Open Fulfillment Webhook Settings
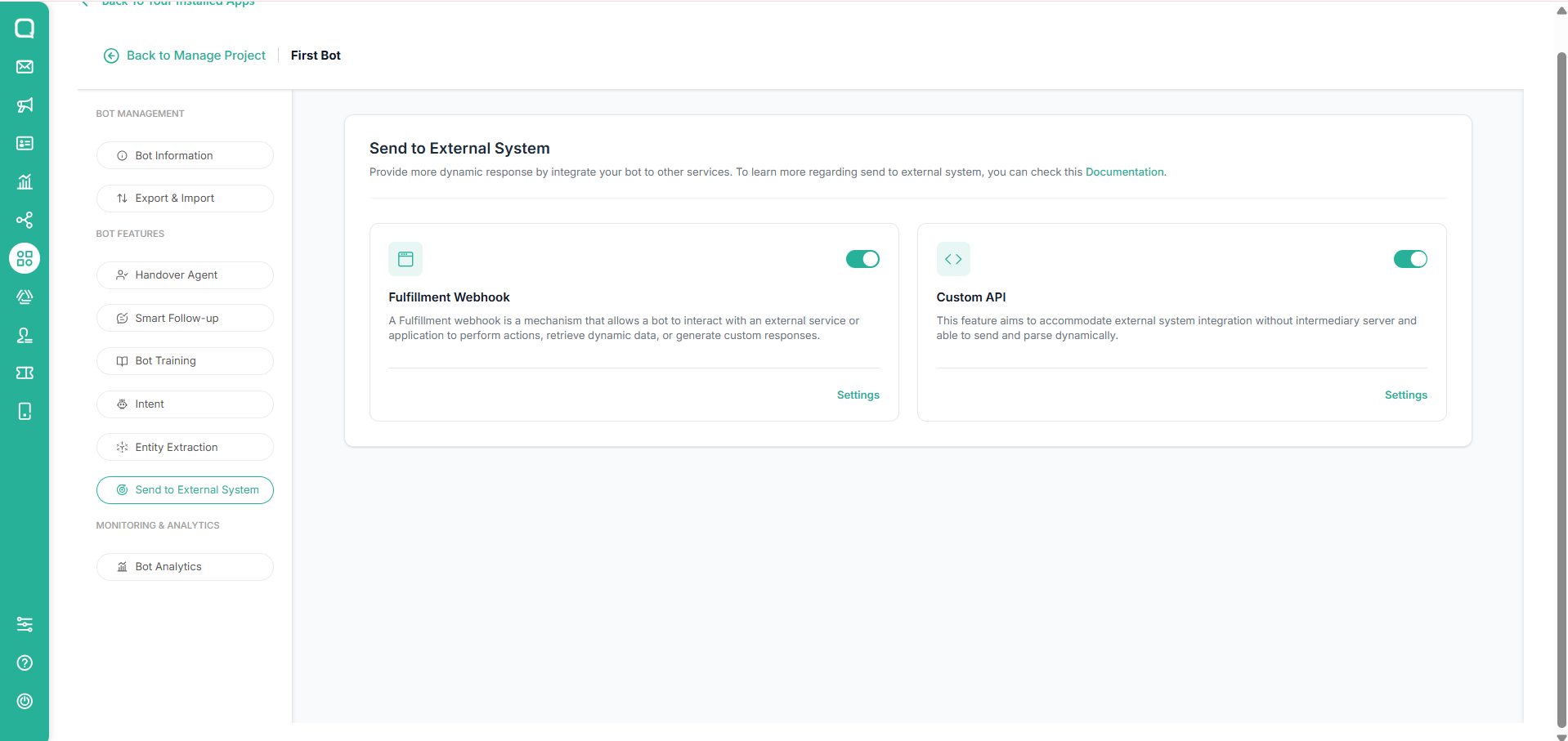This screenshot has width=1568, height=741. [x=858, y=395]
